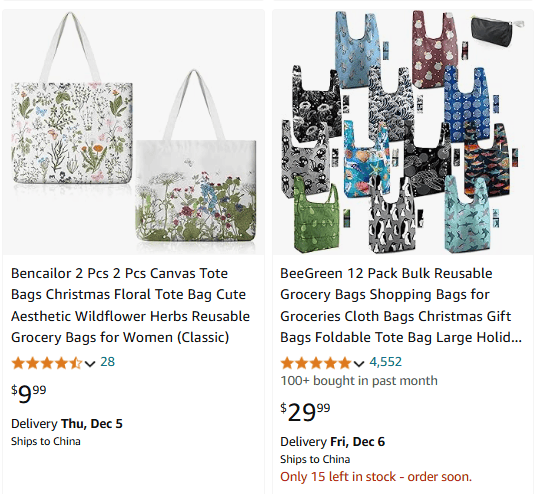Viewport: 539px width, 494px height.
Task: Open the BeeGreen 12 pack bags image
Action: click(x=403, y=132)
